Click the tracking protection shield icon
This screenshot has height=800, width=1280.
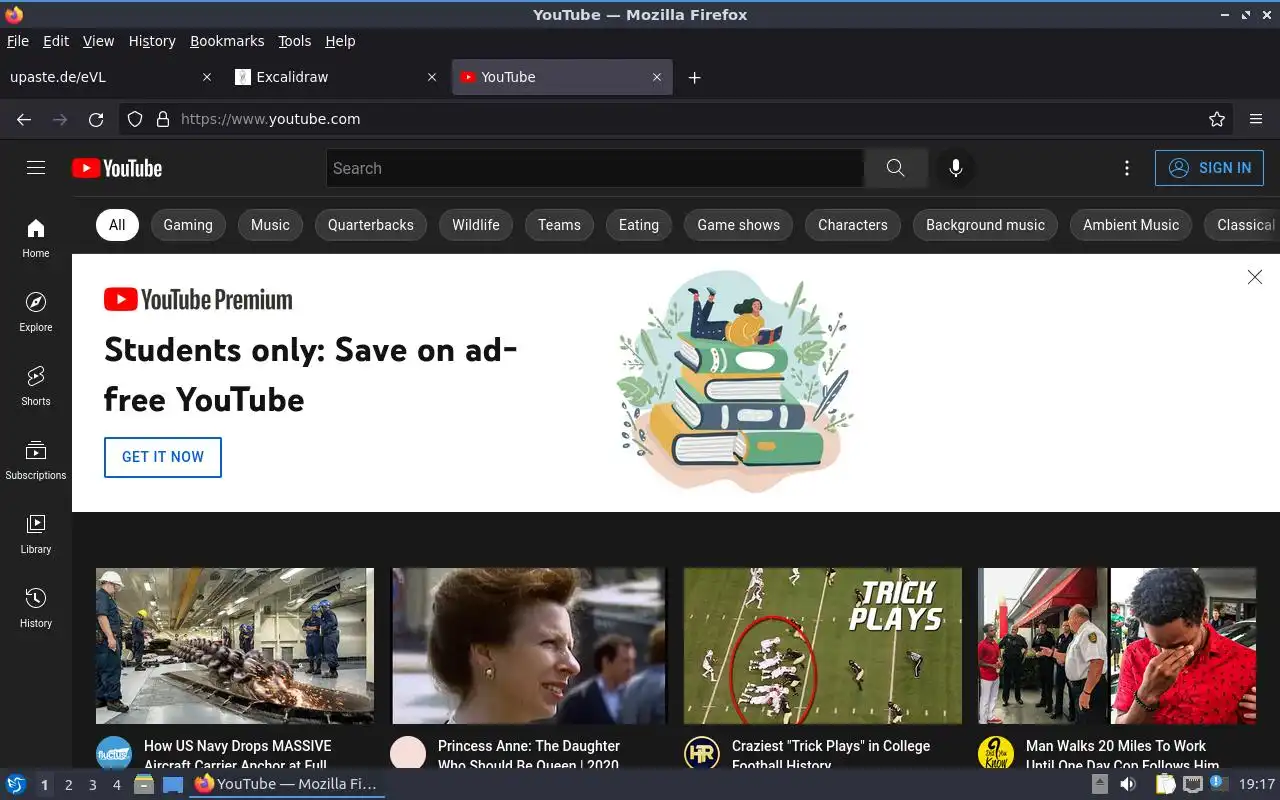135,119
